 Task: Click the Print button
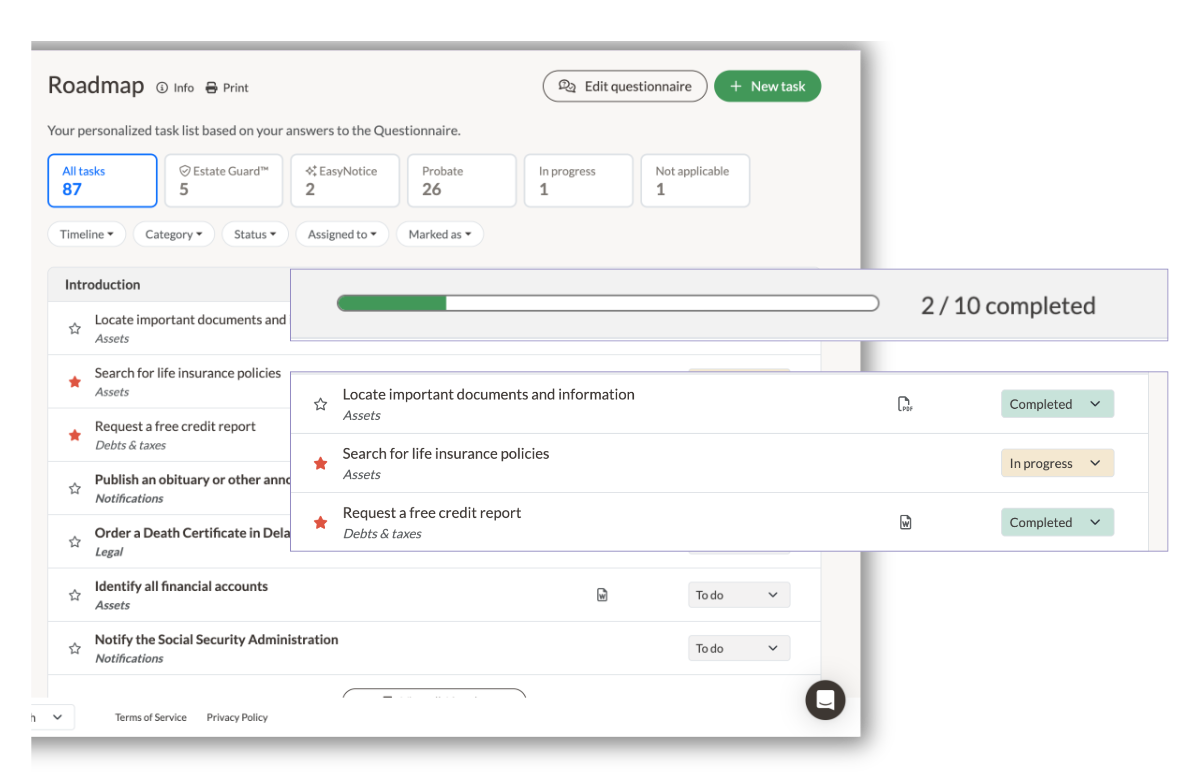point(227,88)
